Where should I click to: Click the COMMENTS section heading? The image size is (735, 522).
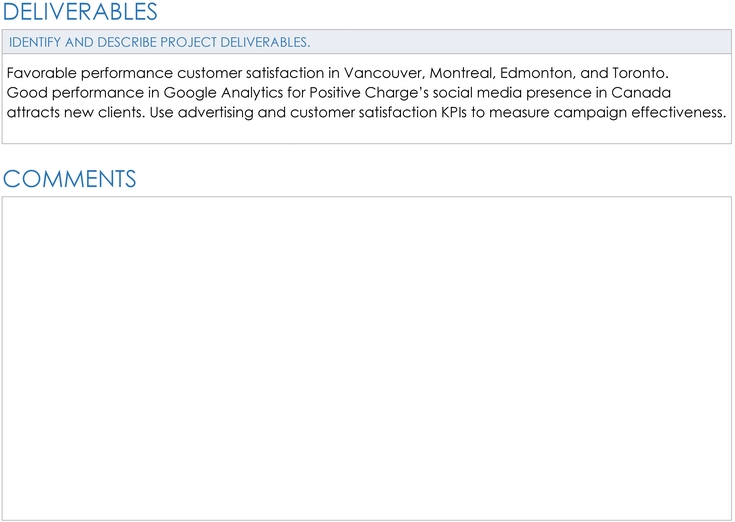(x=69, y=179)
